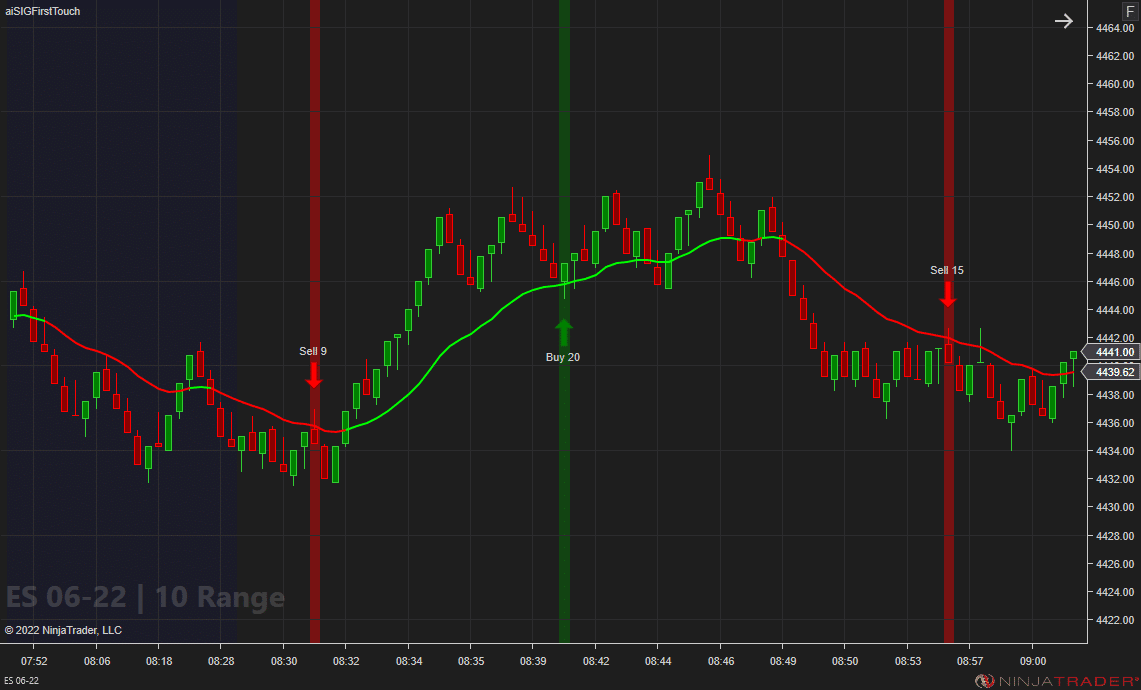The width and height of the screenshot is (1141, 690).
Task: Click the aiSIGFirstTouch indicator label
Action: coord(43,11)
